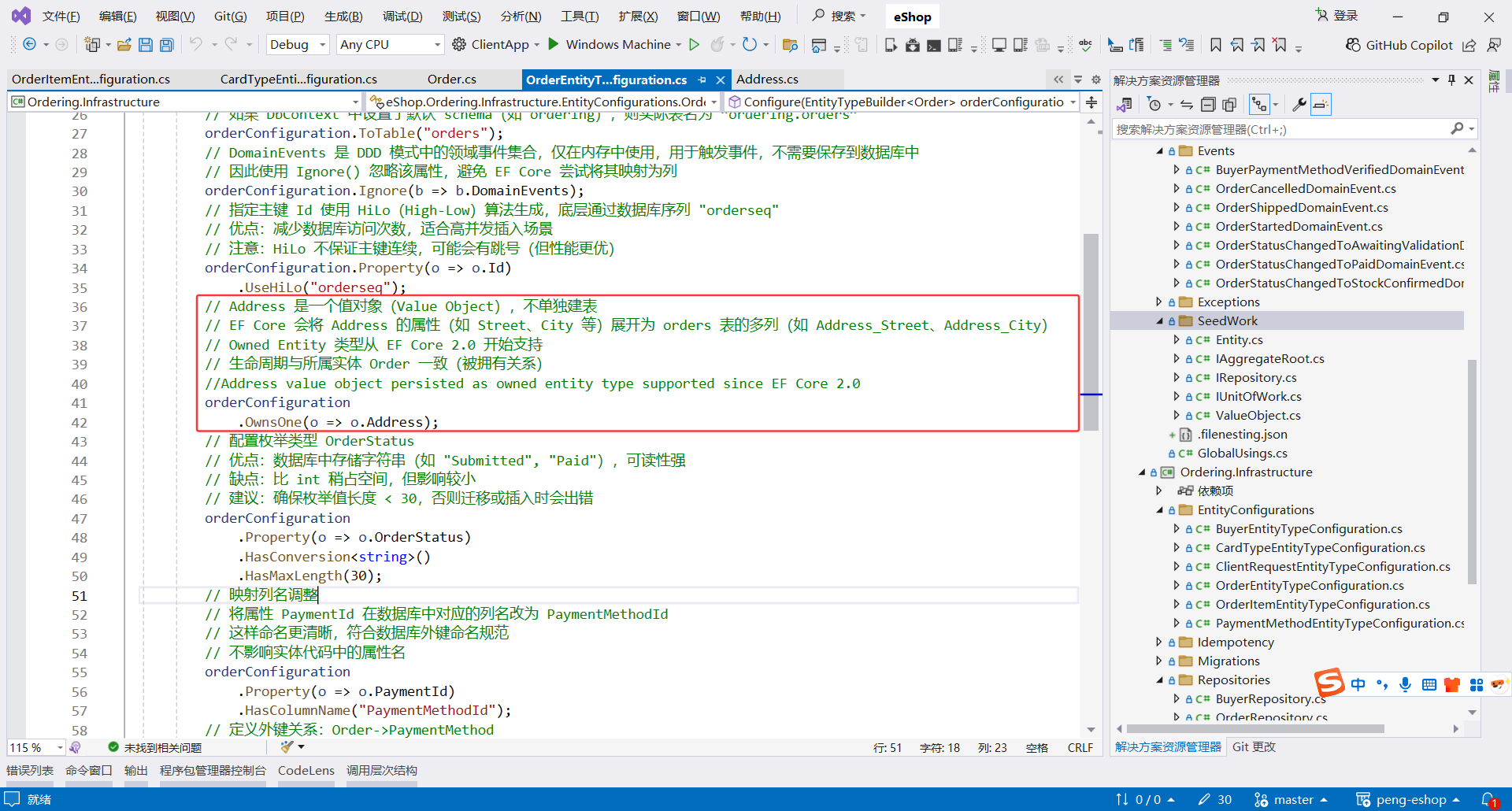Toggle auto-hide pin on Solution Explorer
Viewport: 1512px width, 811px height.
[x=1451, y=80]
